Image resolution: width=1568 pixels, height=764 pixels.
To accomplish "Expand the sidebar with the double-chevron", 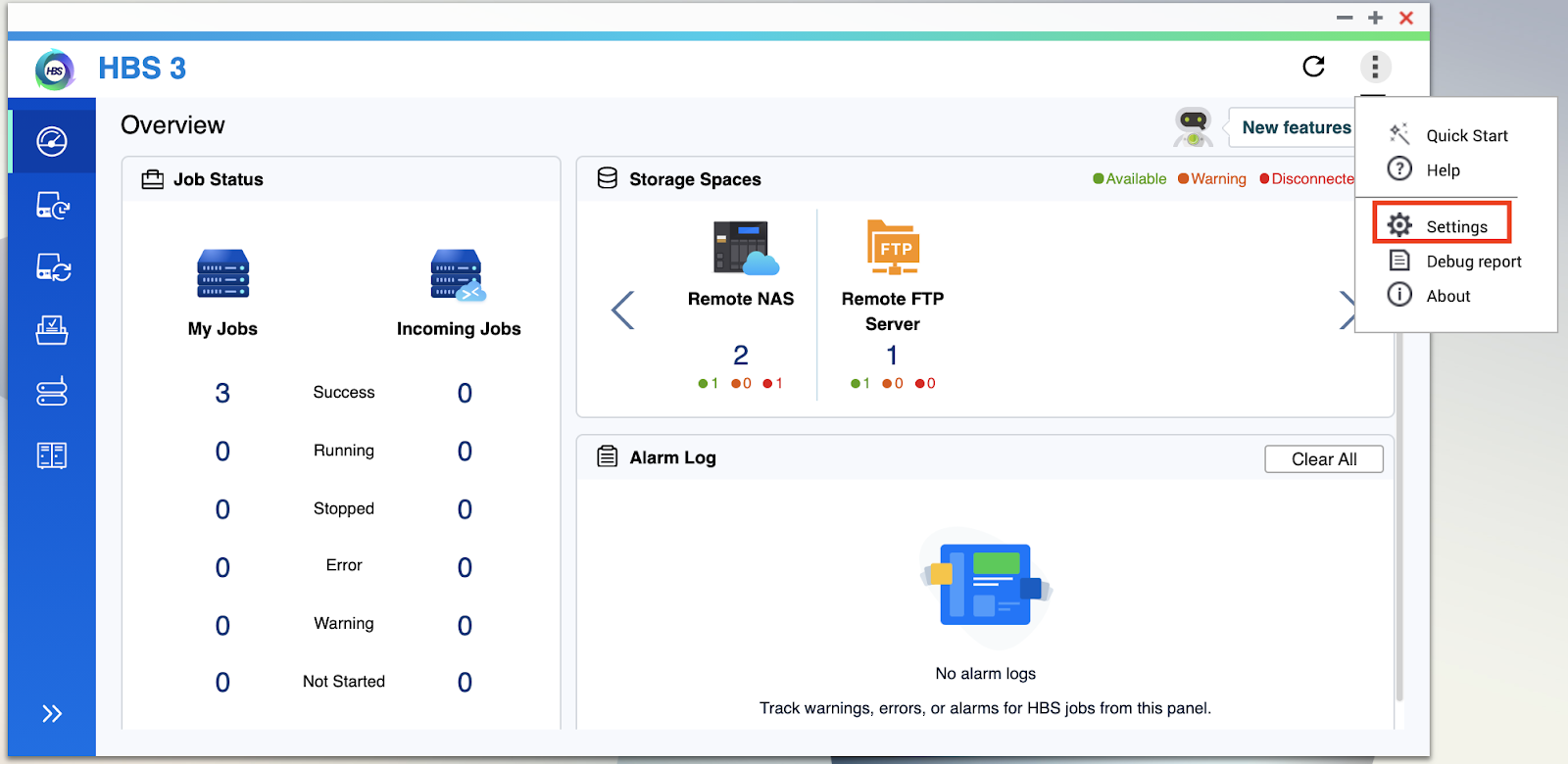I will click(x=52, y=713).
